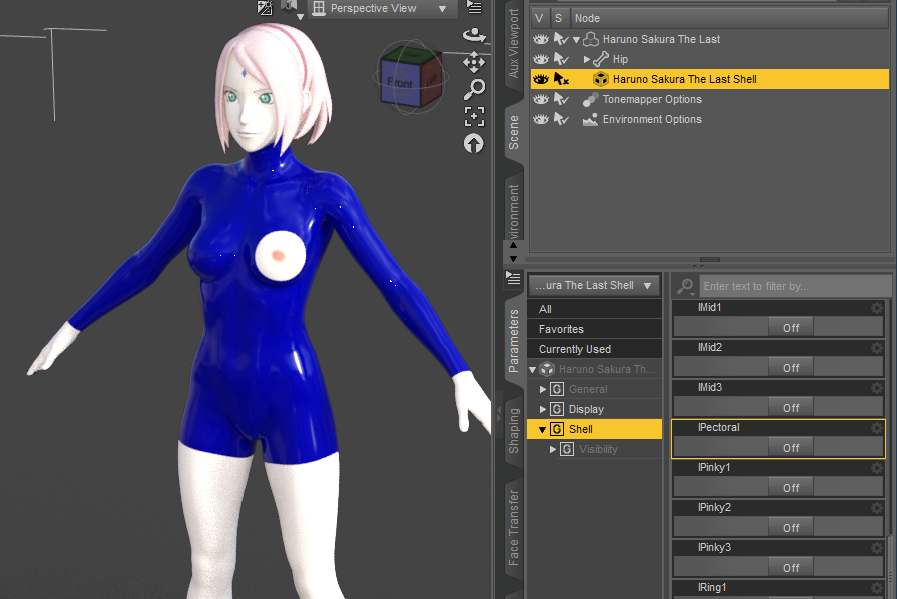Click the search magnifier icon in filter box

[685, 286]
